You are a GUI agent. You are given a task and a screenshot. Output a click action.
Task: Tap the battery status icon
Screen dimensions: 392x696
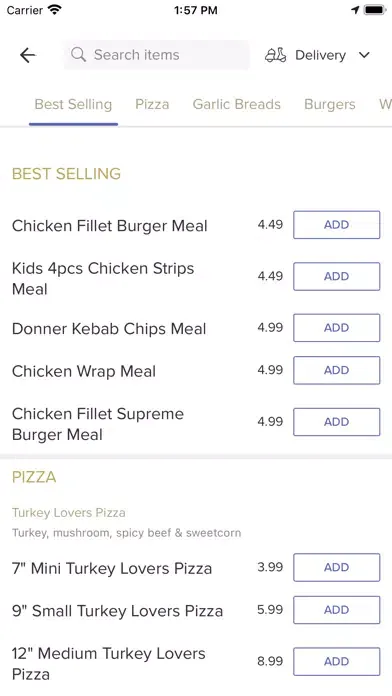pyautogui.click(x=375, y=10)
